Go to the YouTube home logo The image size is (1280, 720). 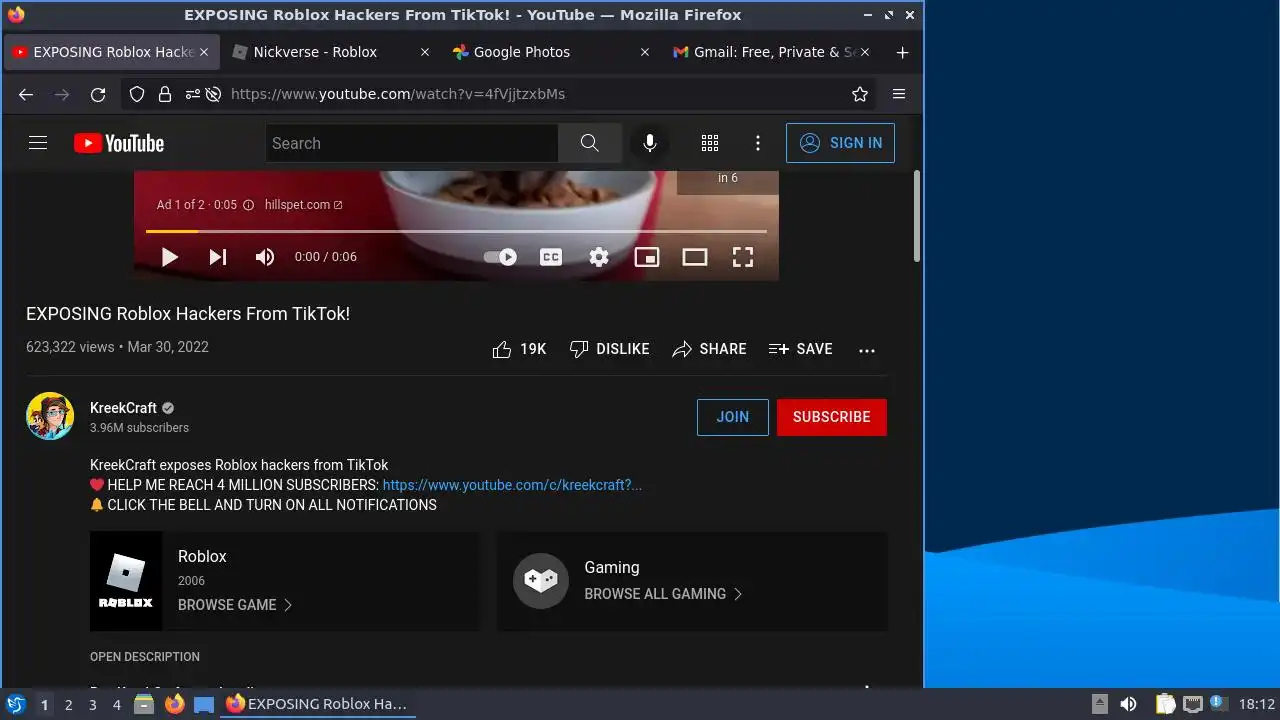click(x=119, y=143)
